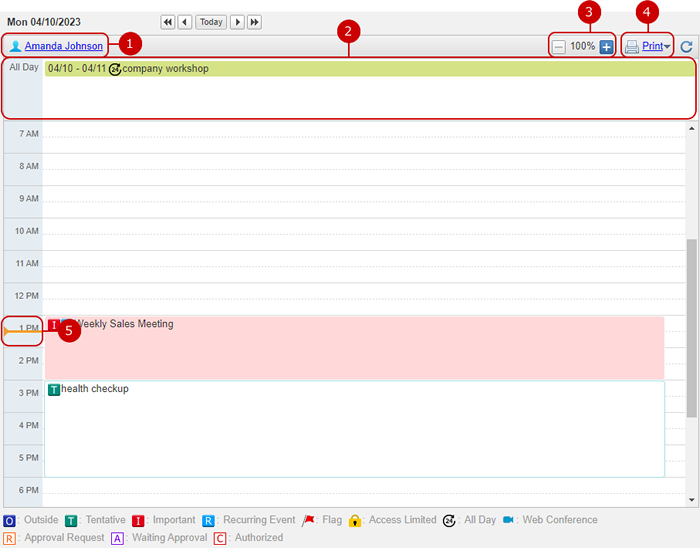Go to the next day arrow
The height and width of the screenshot is (548, 700).
coord(237,22)
